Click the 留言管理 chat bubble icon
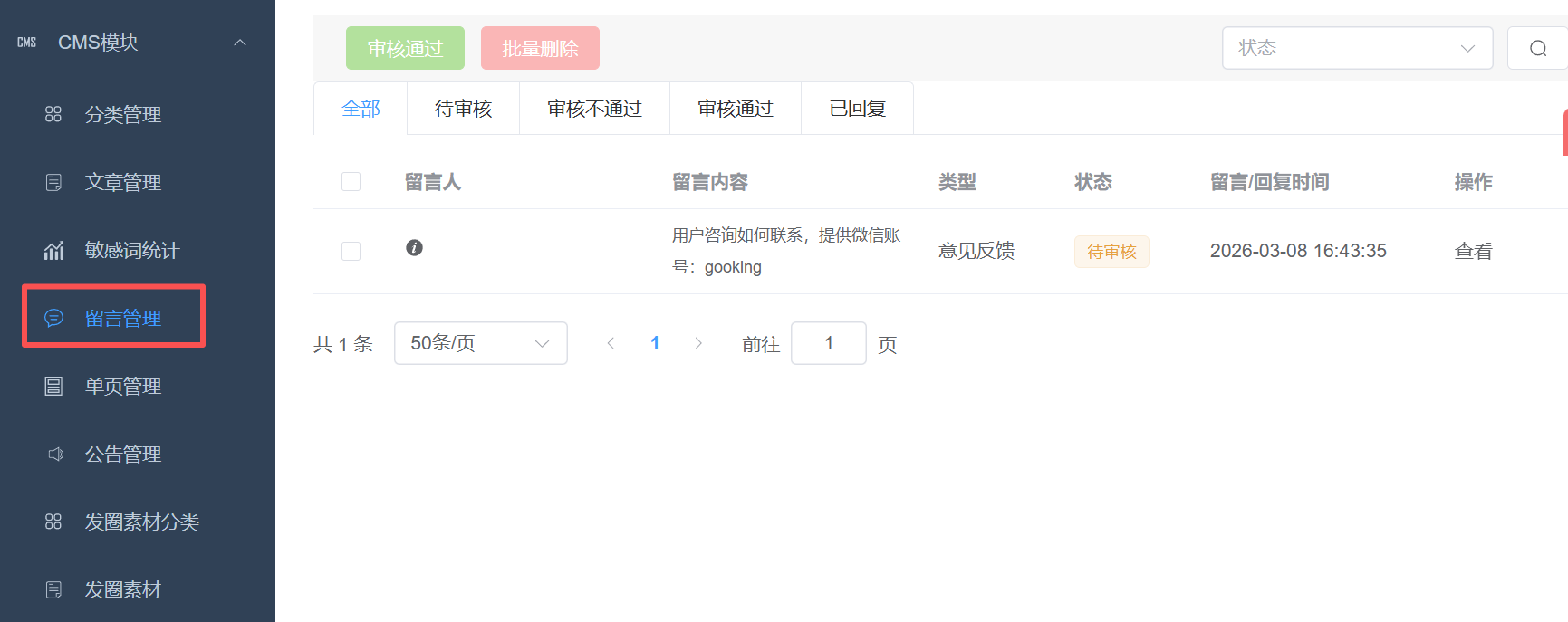This screenshot has width=1568, height=622. tap(53, 318)
